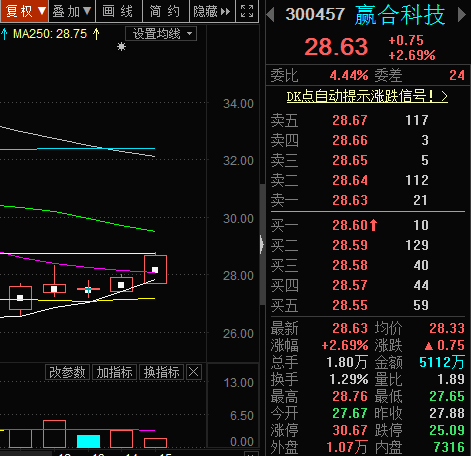This screenshot has width=471, height=456.
Task: Click the 隐藏 hide panel button
Action: (212, 11)
